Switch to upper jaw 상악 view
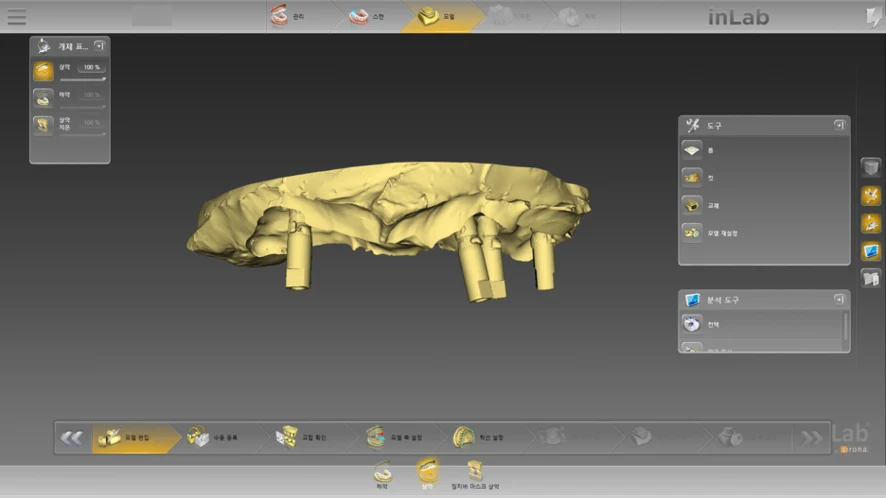 click(427, 474)
